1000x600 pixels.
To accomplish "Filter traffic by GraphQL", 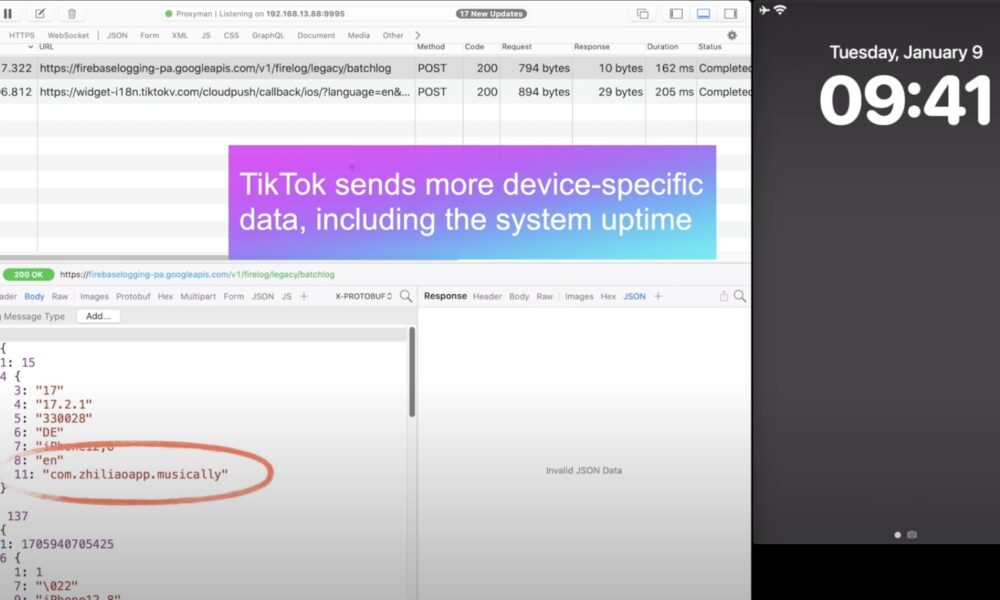I will [268, 35].
